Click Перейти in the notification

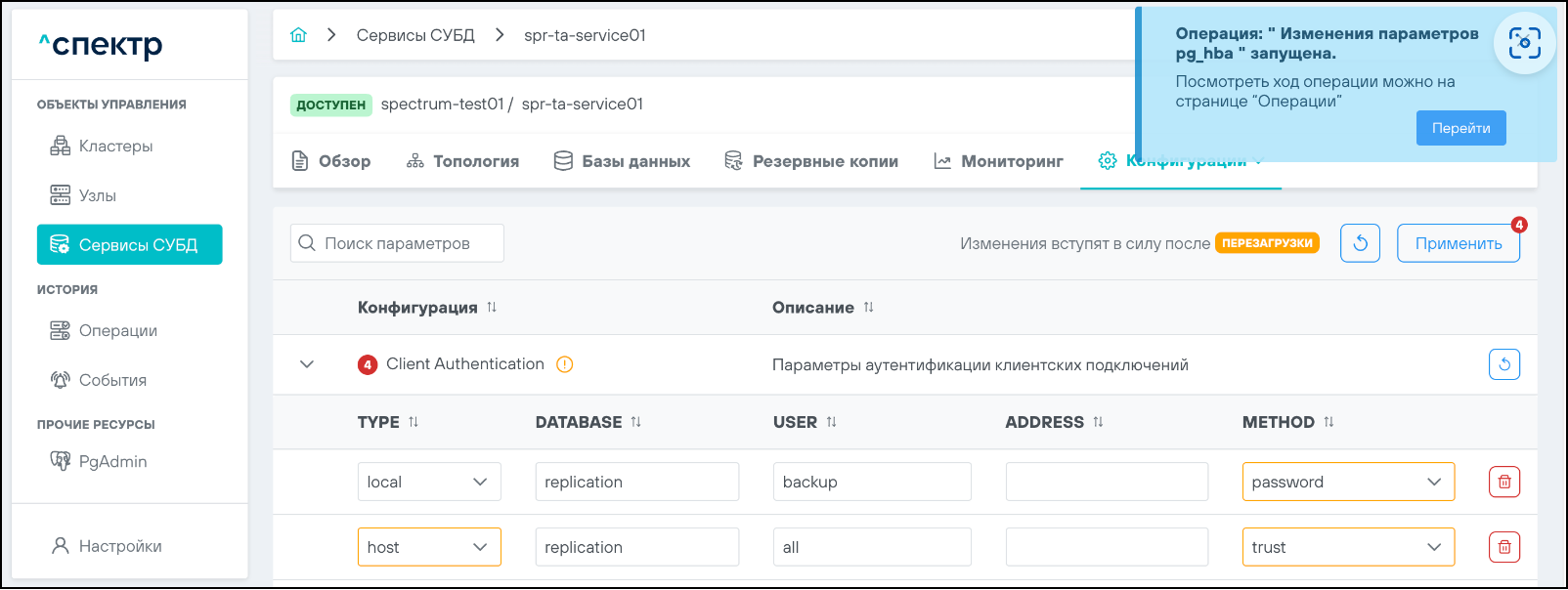(1460, 128)
